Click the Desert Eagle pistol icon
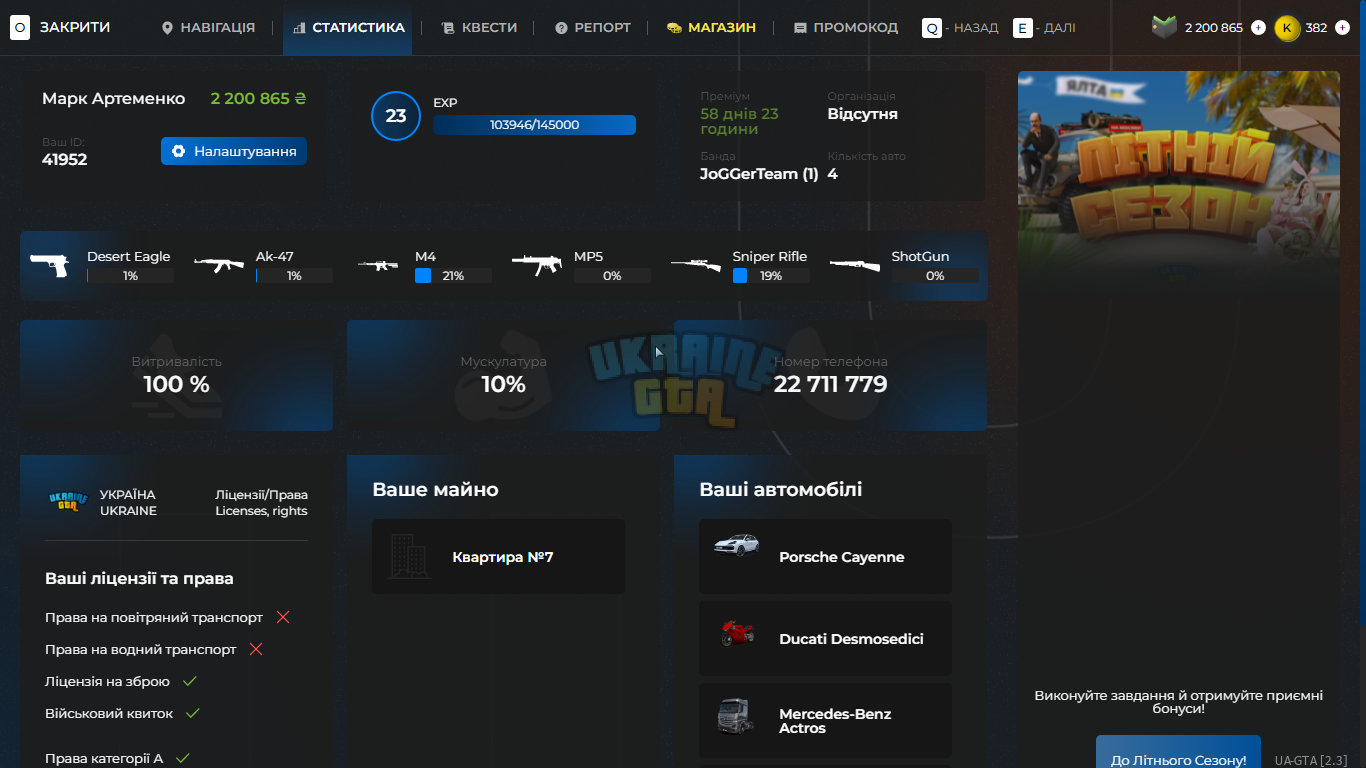Viewport: 1366px width, 768px height. 49,265
